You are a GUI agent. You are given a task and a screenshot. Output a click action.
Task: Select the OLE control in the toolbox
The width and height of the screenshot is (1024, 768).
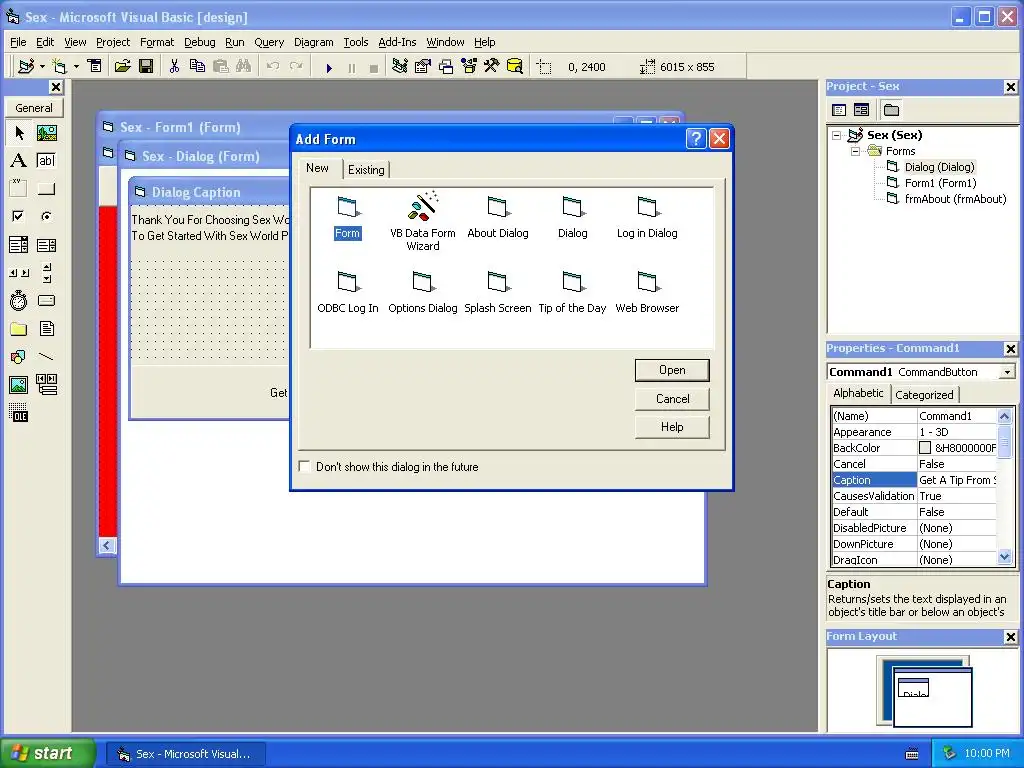19,413
